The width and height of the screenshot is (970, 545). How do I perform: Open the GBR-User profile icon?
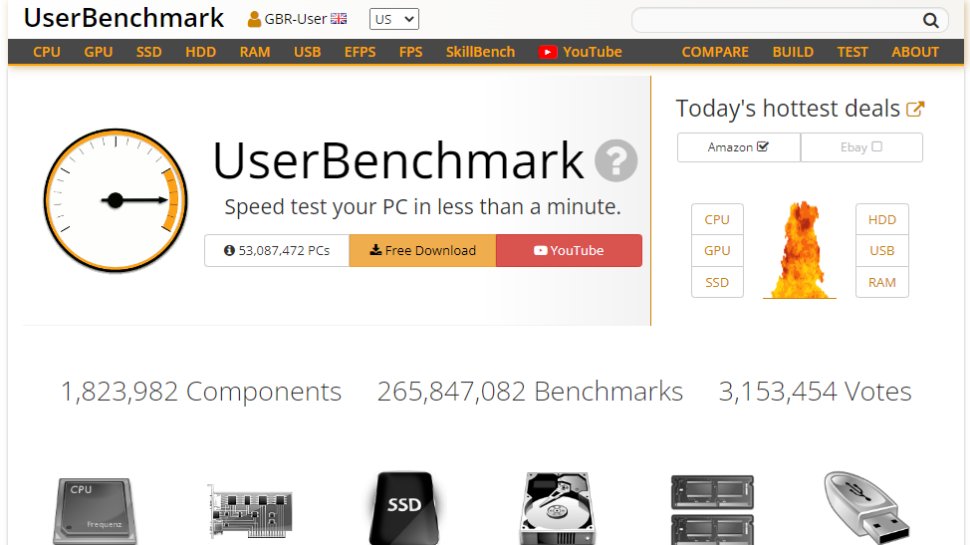(254, 19)
